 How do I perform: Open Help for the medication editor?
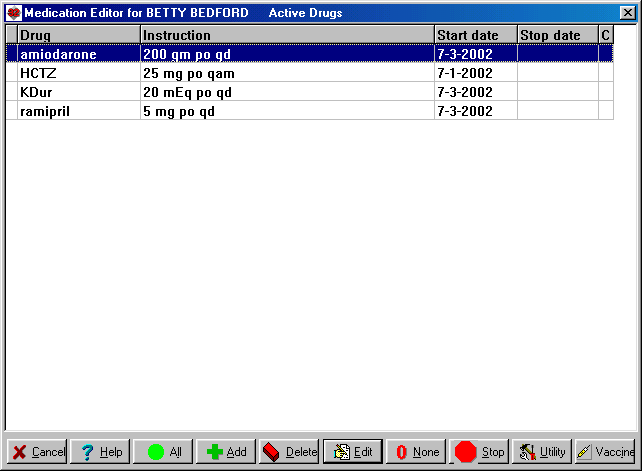[99, 452]
